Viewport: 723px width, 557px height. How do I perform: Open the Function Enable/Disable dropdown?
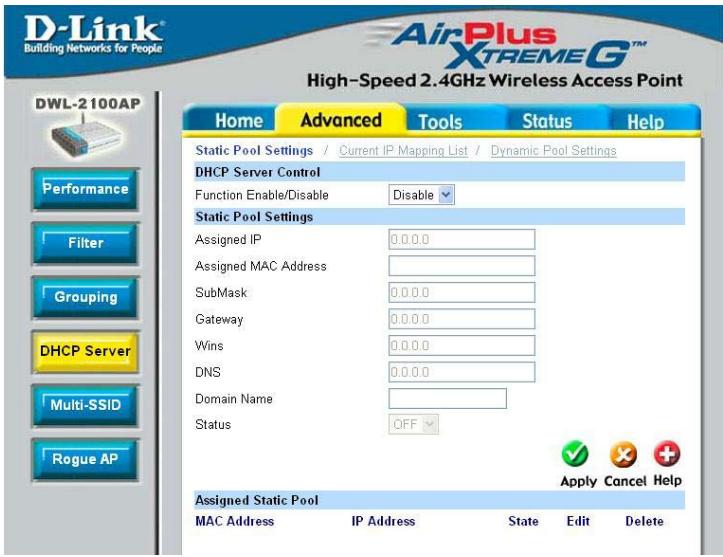click(421, 195)
